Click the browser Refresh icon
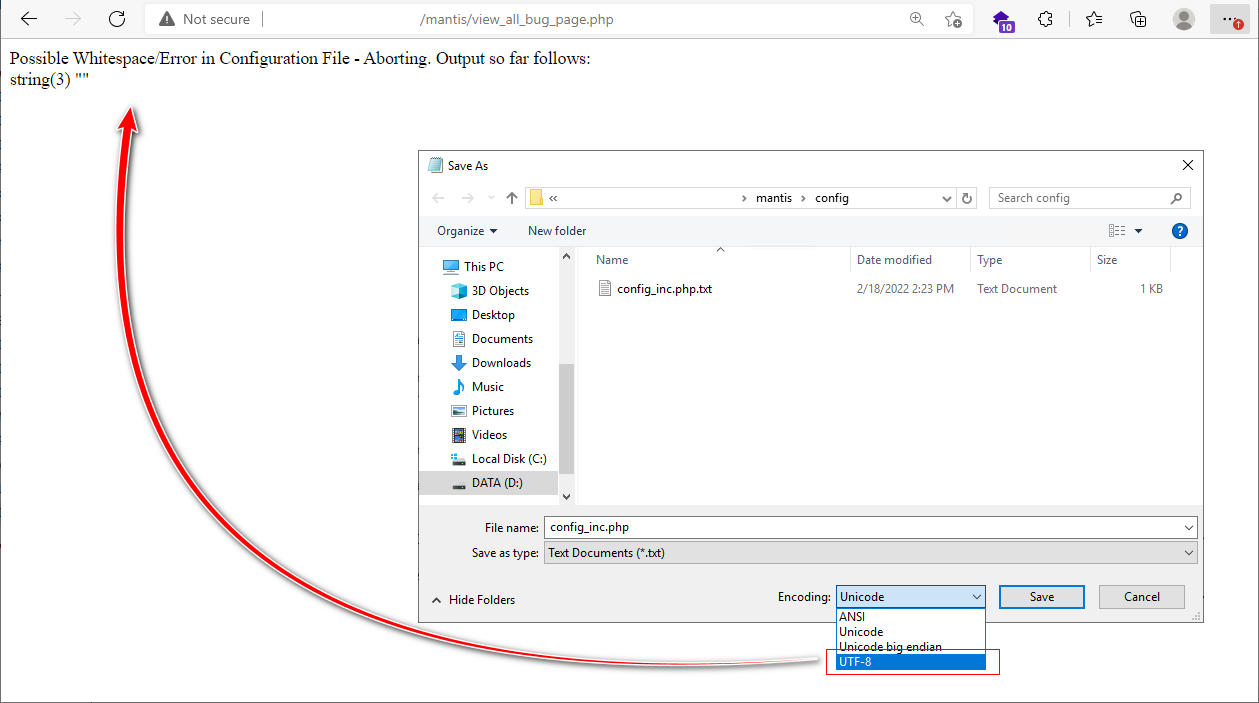The width and height of the screenshot is (1259, 703). click(117, 19)
